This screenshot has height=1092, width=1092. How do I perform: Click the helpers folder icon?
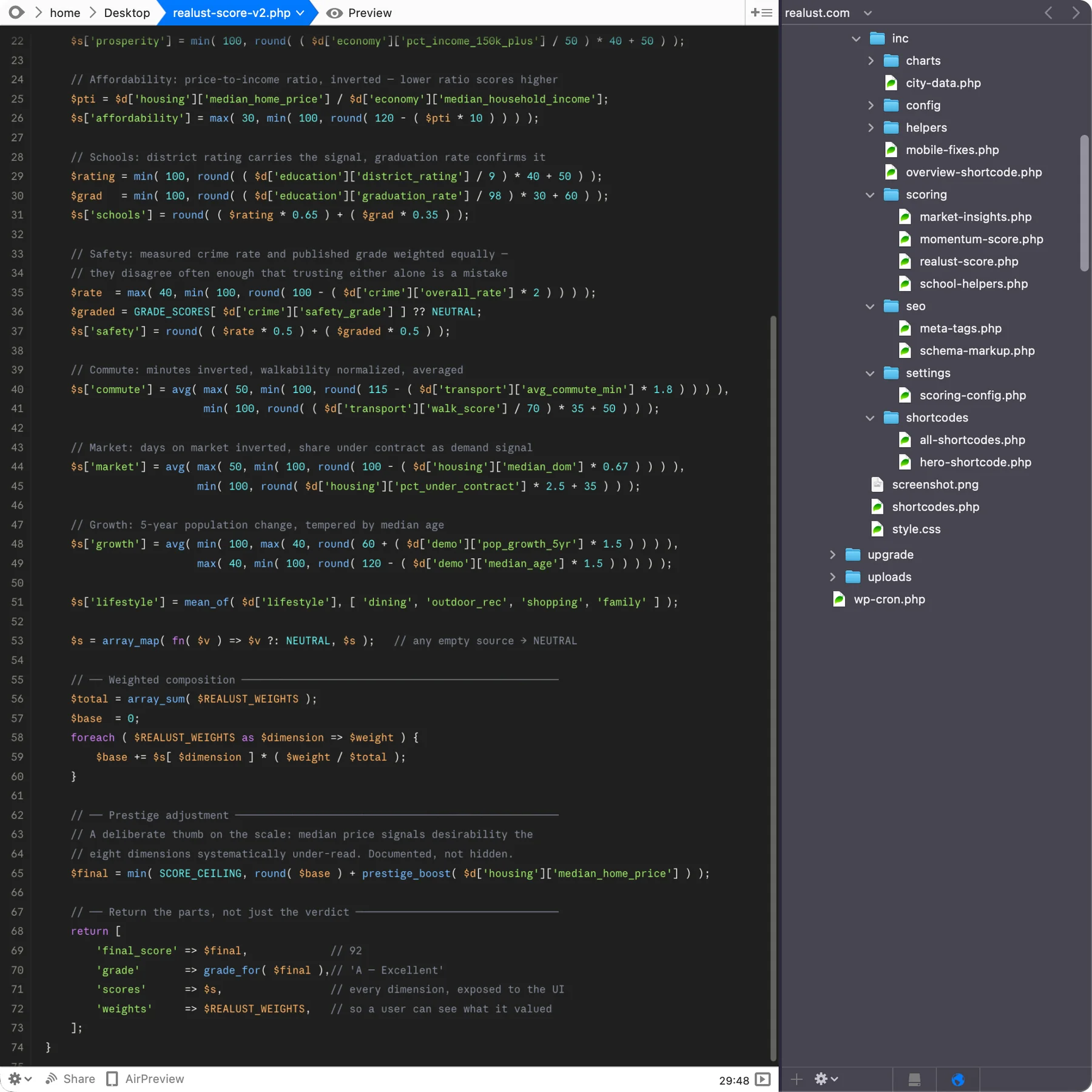tap(891, 127)
